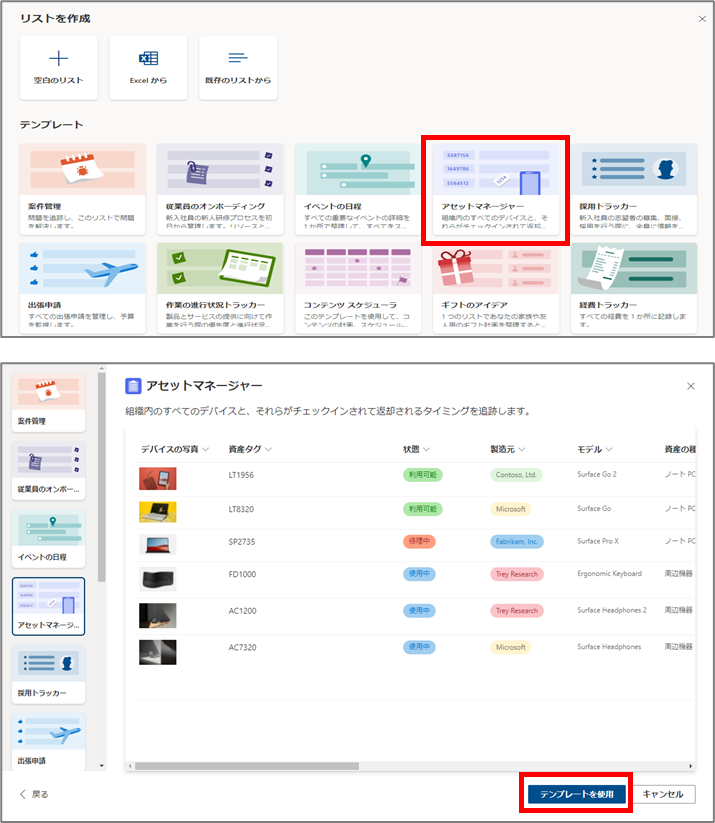Screen dimensions: 715x823
Task: Click Microsoft pill in AC7320 row
Action: coord(510,647)
